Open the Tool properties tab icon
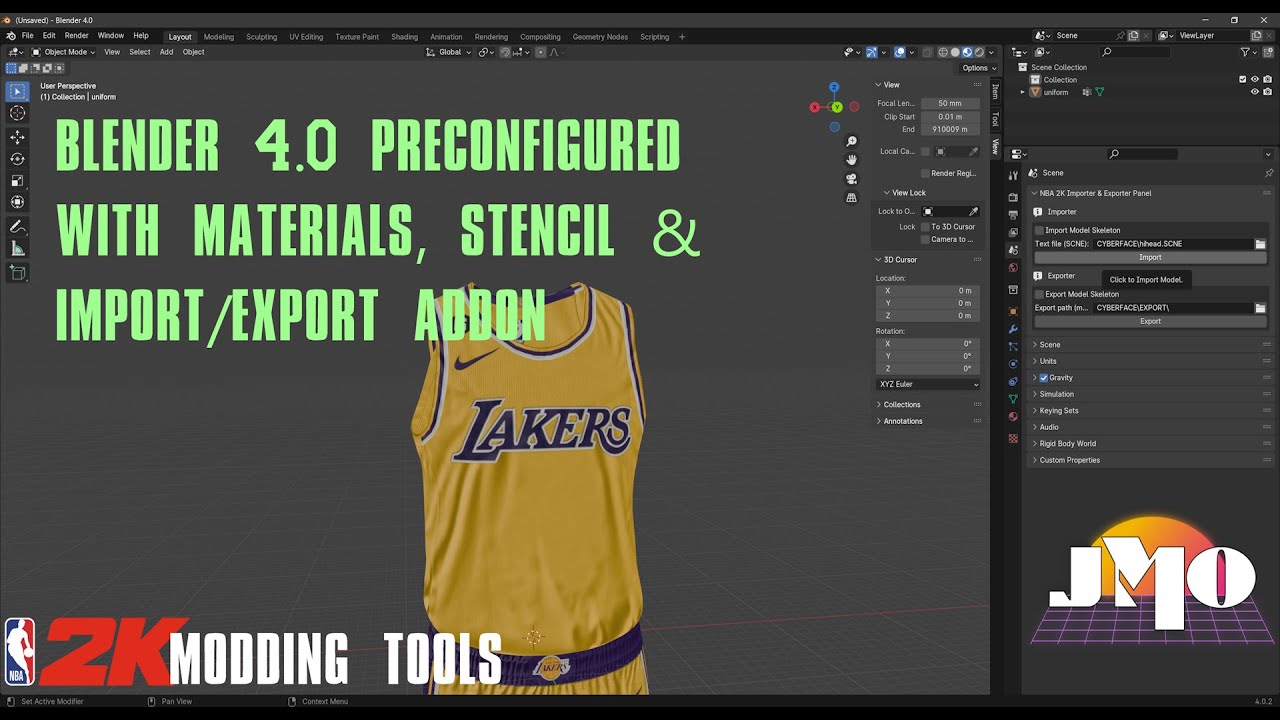This screenshot has height=720, width=1280. coord(1013,178)
